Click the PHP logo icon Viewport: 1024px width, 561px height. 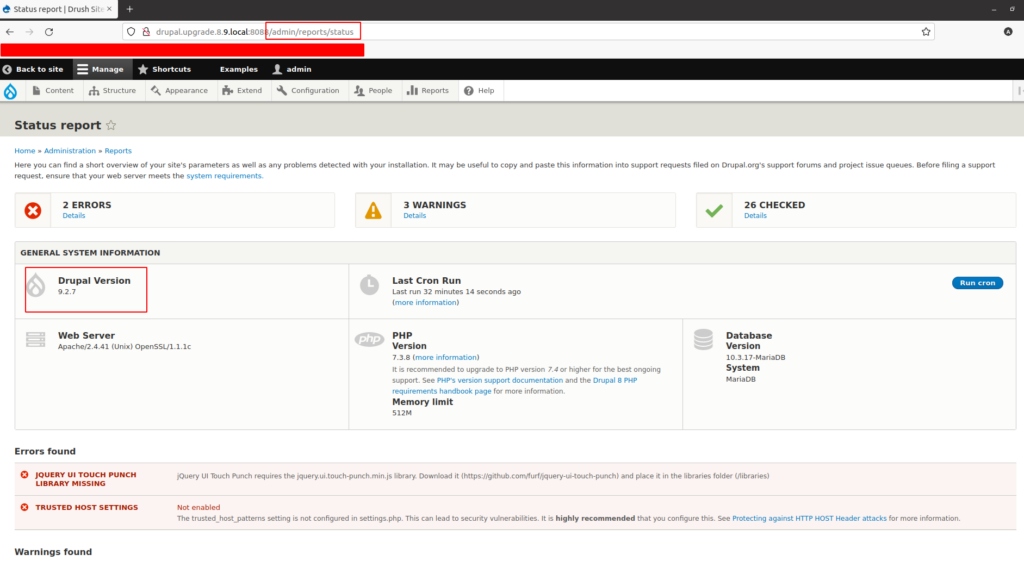point(369,339)
